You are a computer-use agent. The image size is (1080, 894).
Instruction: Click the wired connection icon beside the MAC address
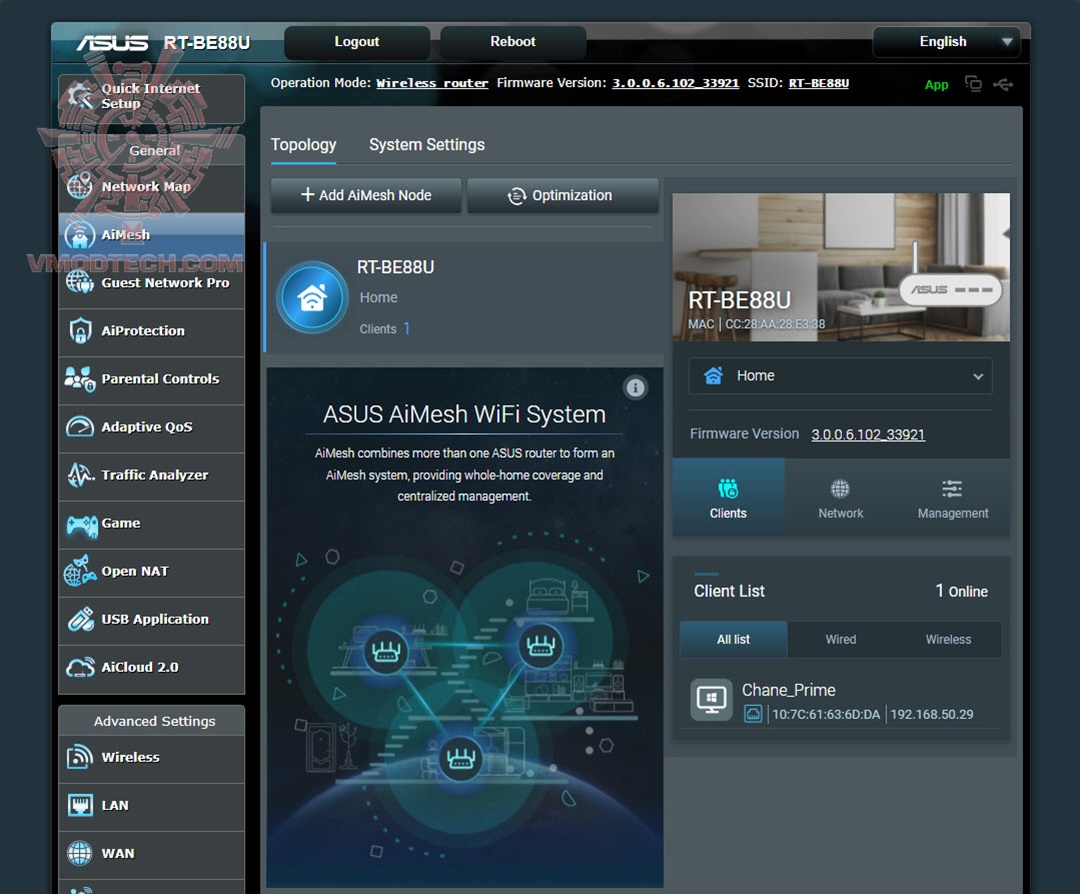click(753, 714)
